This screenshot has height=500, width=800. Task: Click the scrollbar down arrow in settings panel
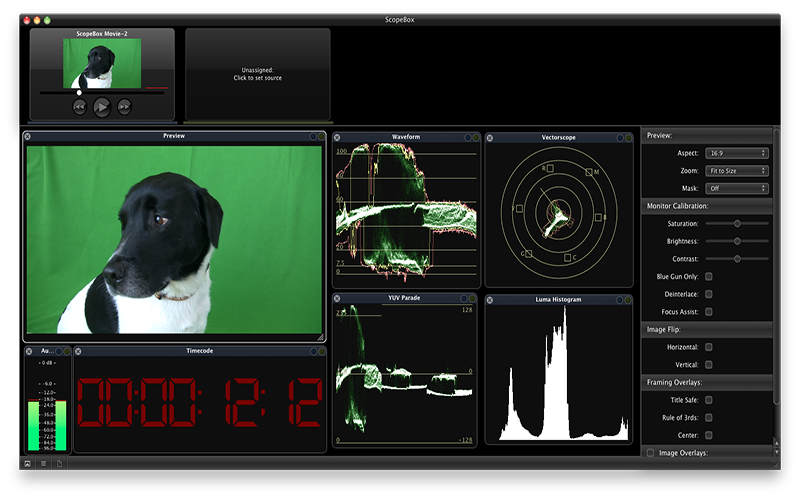click(x=777, y=452)
